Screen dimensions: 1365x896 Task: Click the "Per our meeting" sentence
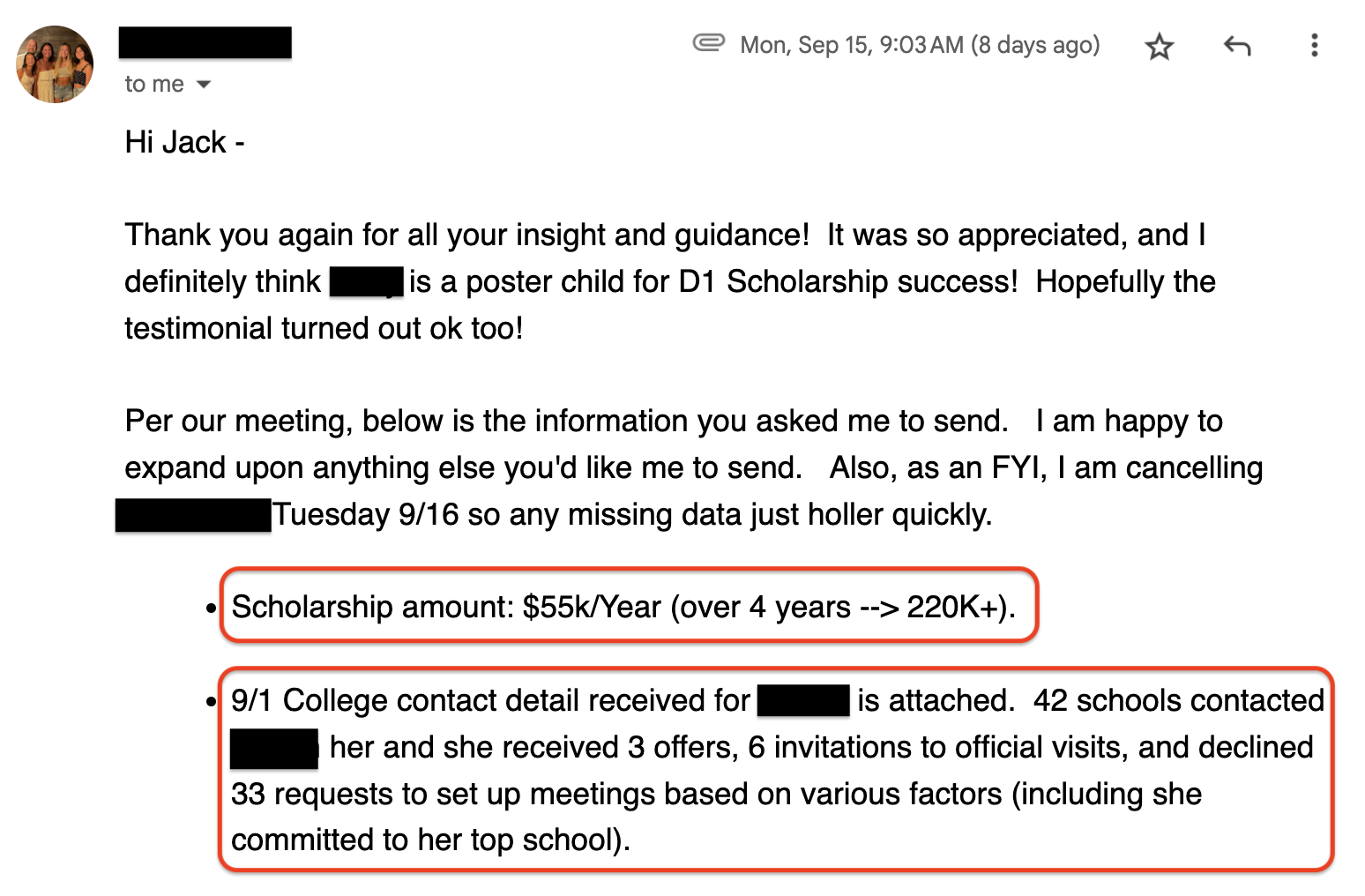coord(565,422)
